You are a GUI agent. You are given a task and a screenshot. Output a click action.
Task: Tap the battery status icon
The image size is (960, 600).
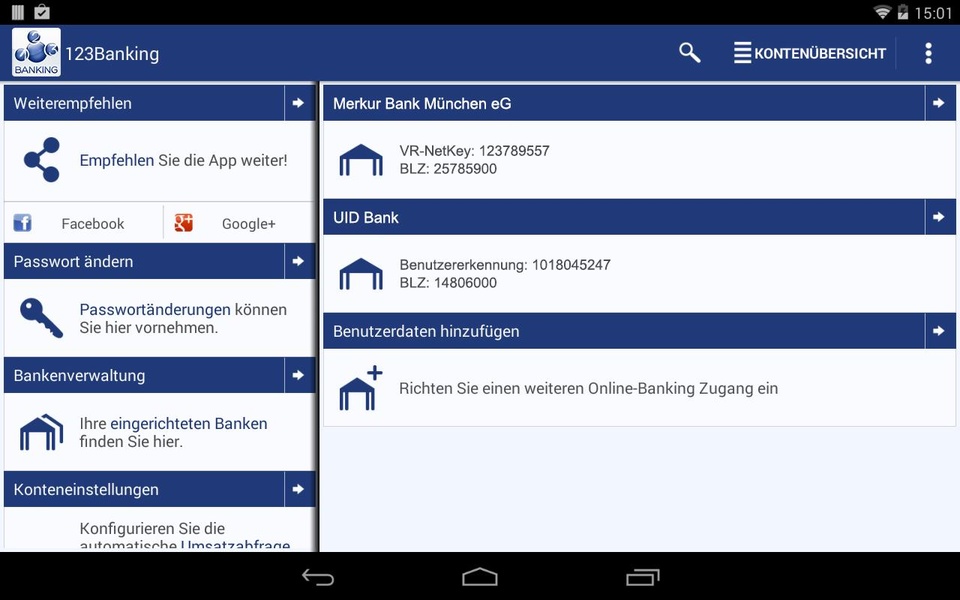(x=902, y=12)
